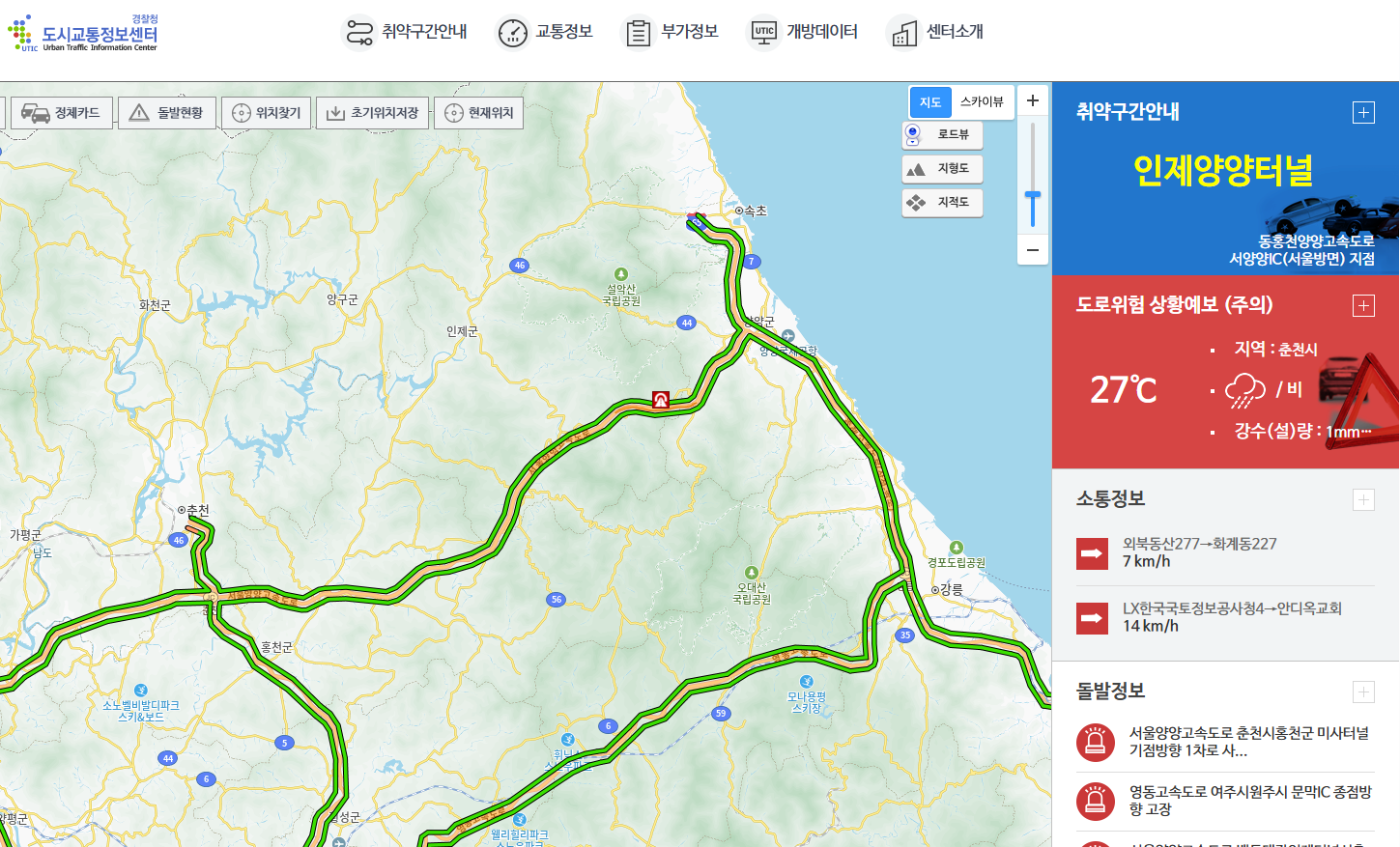Zoom out with the minus button
Image resolution: width=1400 pixels, height=847 pixels.
pyautogui.click(x=1033, y=250)
